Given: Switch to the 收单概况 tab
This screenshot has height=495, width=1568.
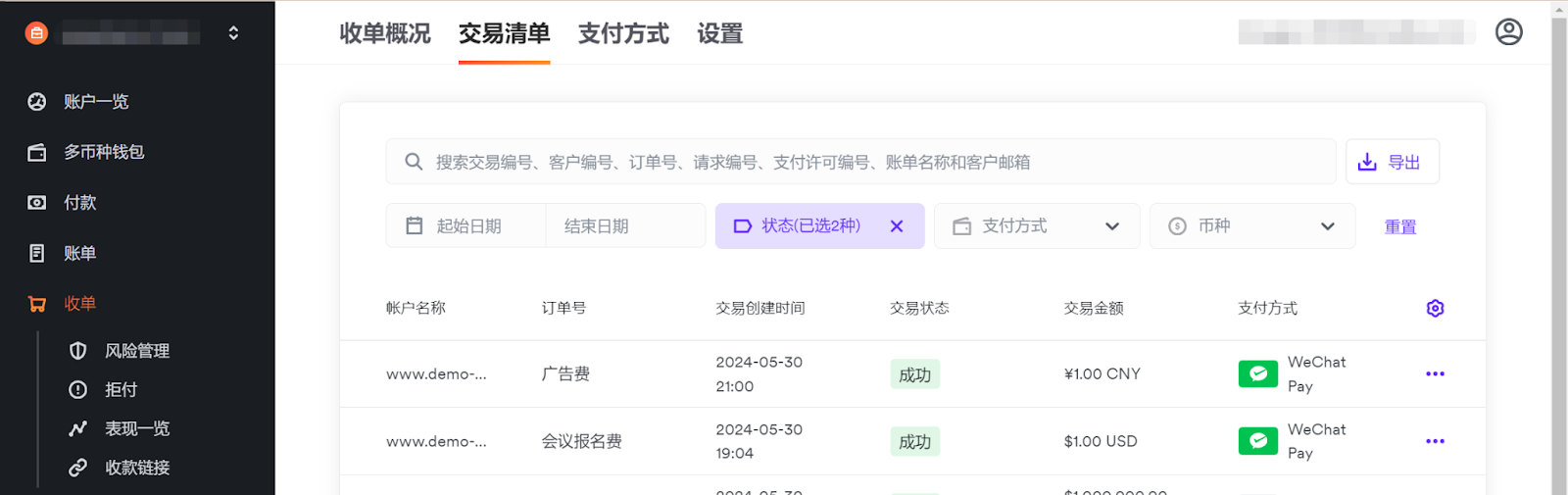Looking at the screenshot, I should coord(385,34).
